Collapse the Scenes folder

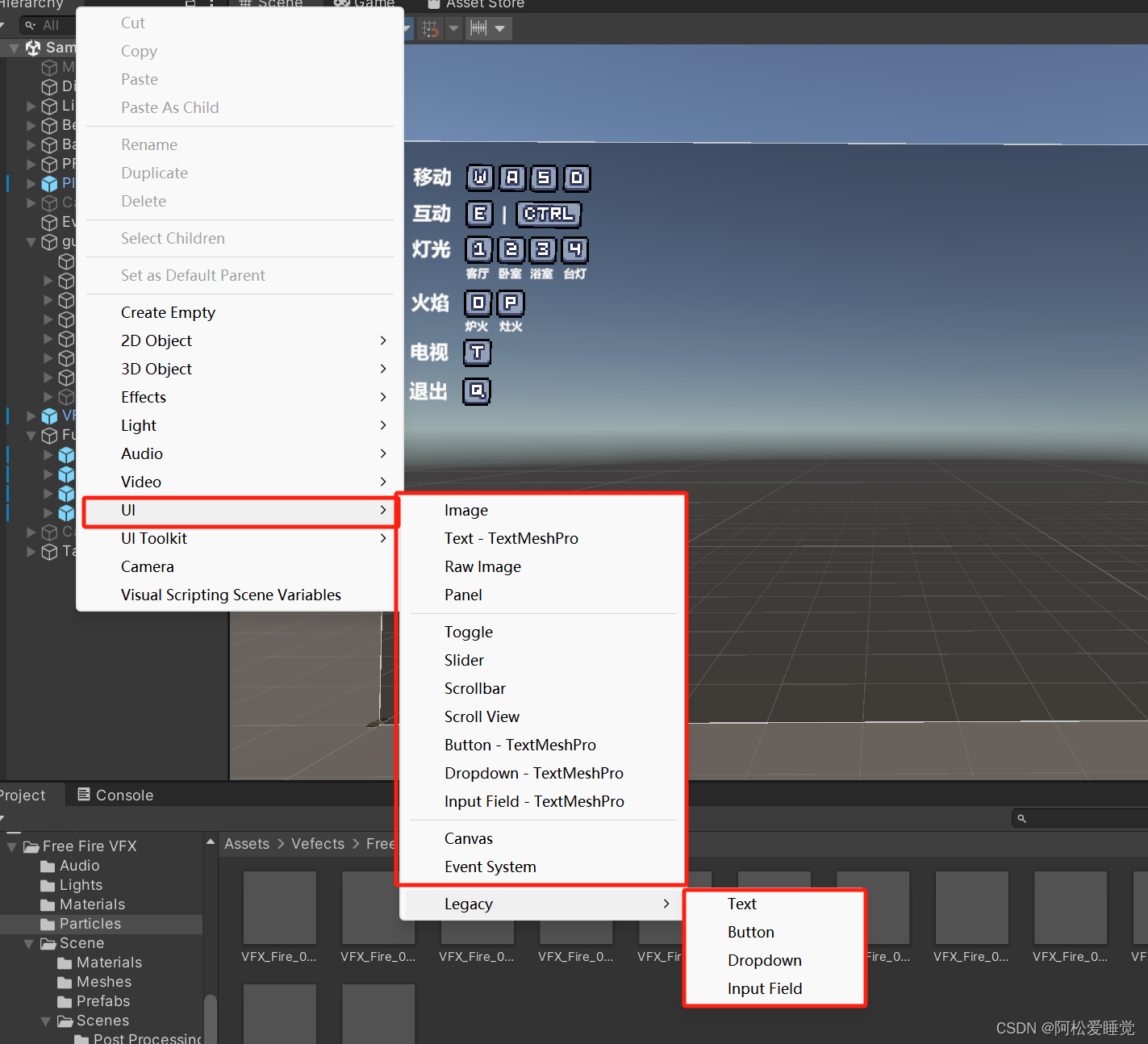[x=46, y=1021]
